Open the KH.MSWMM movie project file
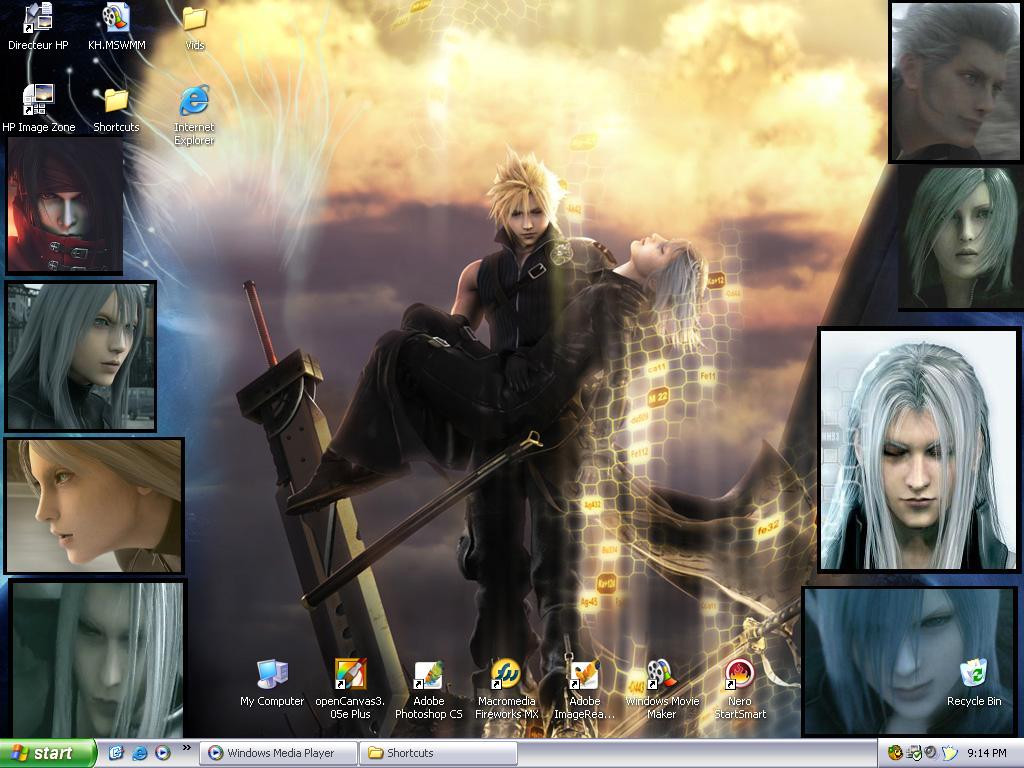Viewport: 1024px width, 768px height. pyautogui.click(x=116, y=27)
